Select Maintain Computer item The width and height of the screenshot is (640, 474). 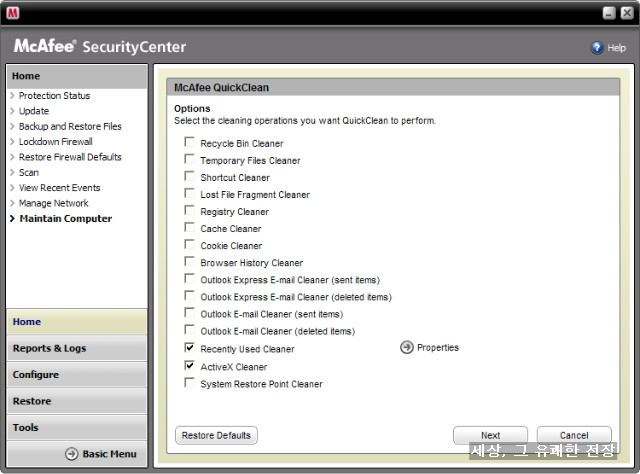pyautogui.click(x=66, y=218)
